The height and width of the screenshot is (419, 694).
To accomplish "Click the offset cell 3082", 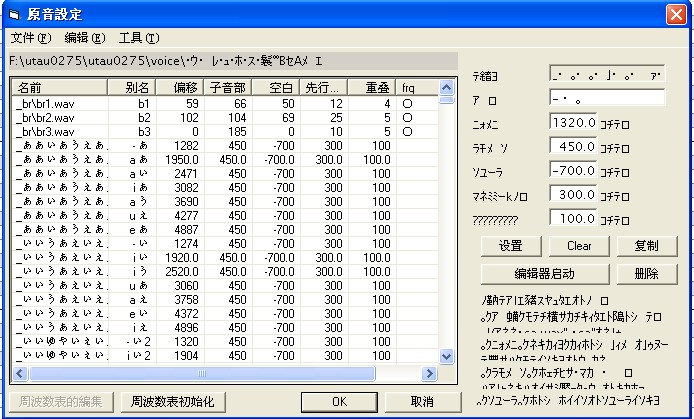I will tap(186, 188).
